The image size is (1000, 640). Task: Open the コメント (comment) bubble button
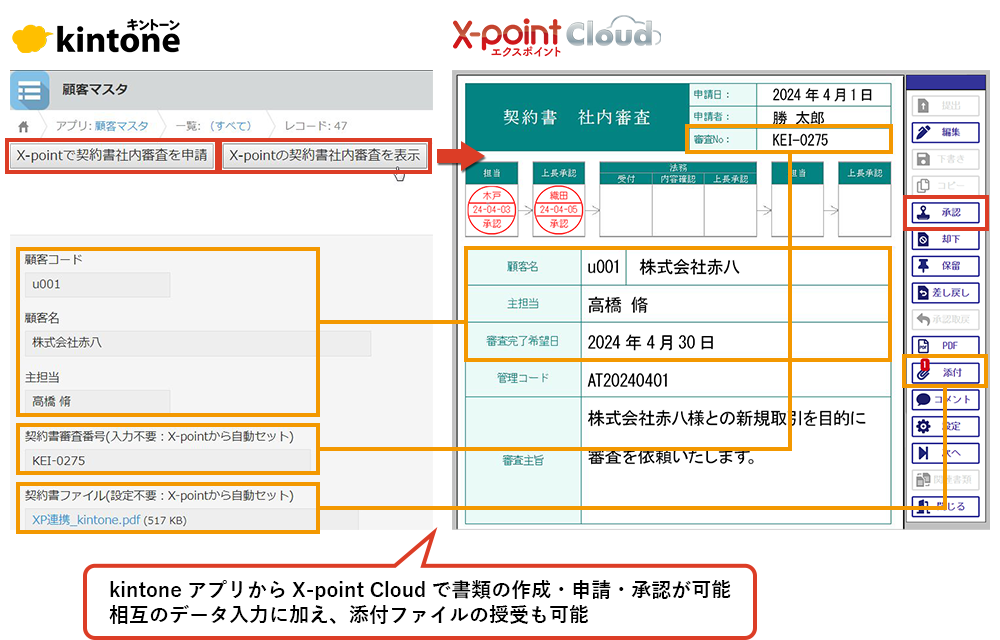tap(945, 399)
